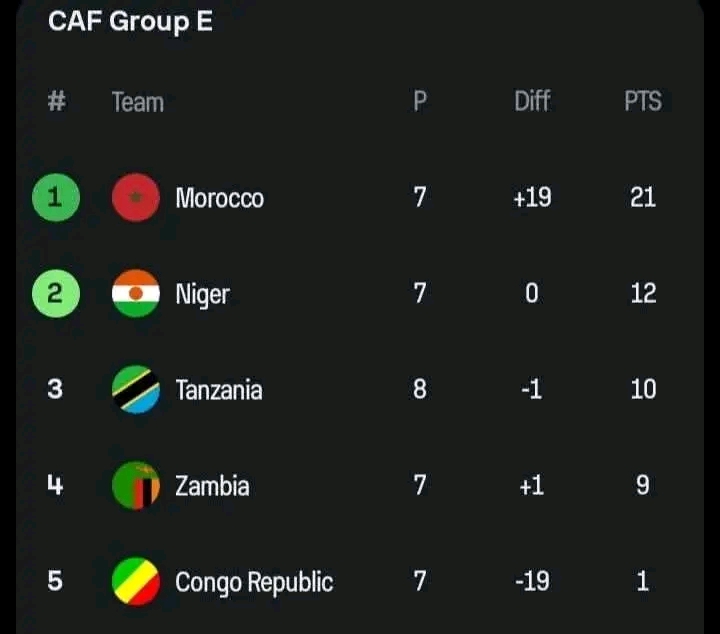Click the Niger flag icon

coord(136,293)
